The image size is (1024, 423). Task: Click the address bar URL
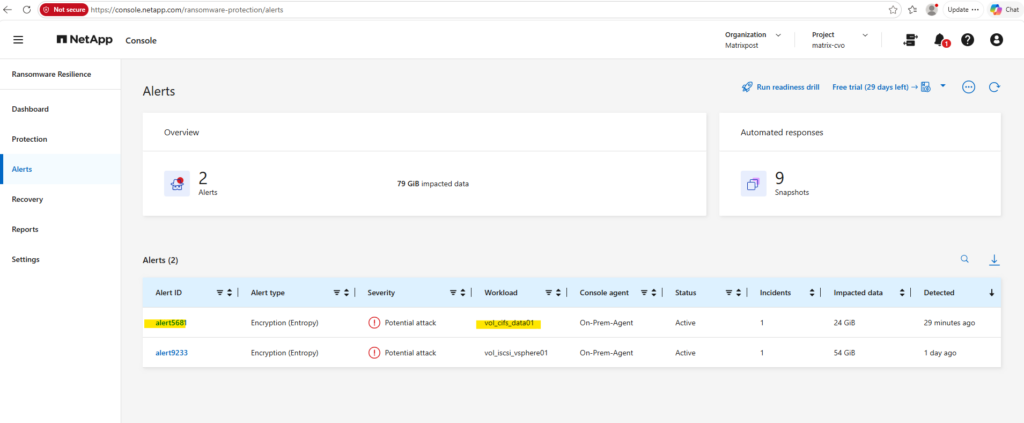187,10
